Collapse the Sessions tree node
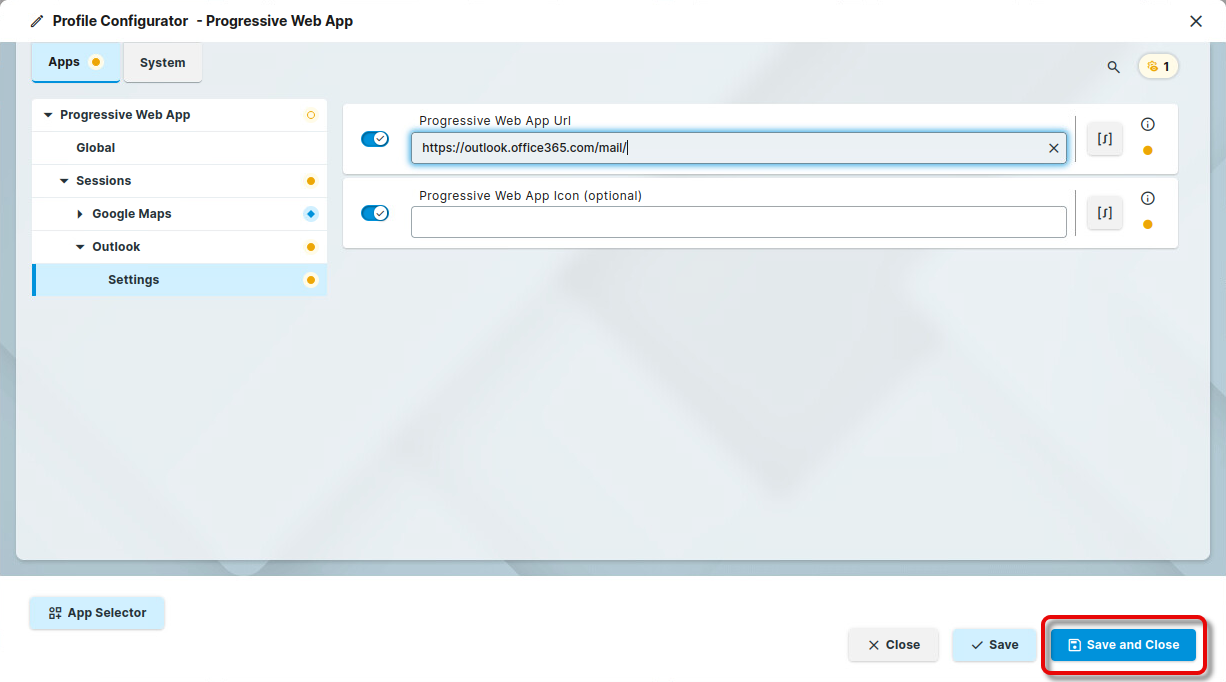Image resolution: width=1226 pixels, height=682 pixels. 64,181
